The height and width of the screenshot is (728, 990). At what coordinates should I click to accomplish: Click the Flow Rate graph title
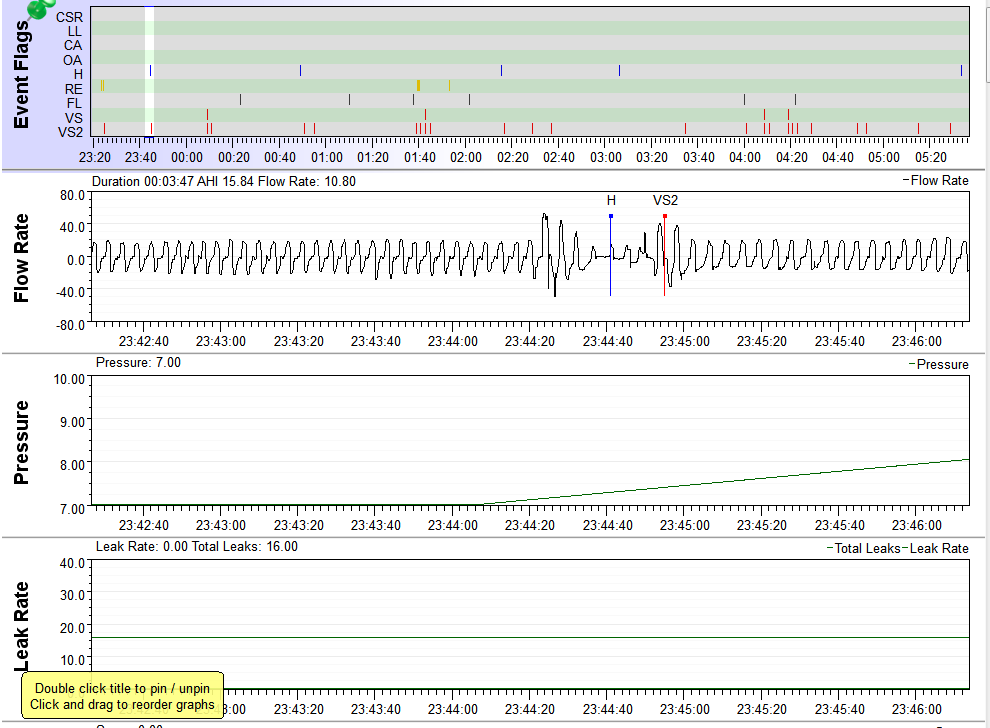point(20,258)
